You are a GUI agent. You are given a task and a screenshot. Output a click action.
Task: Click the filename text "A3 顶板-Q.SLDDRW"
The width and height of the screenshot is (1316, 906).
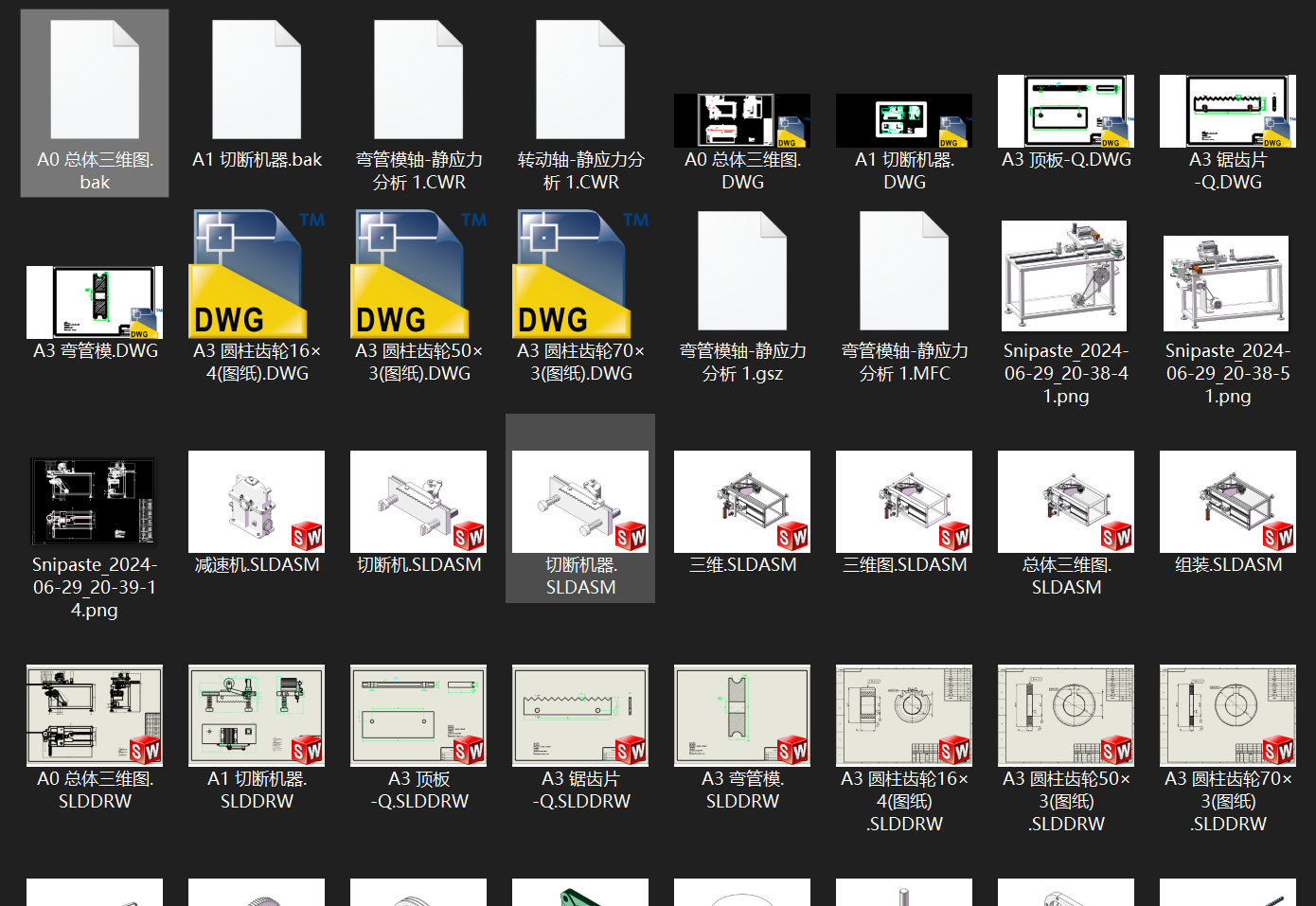point(418,791)
